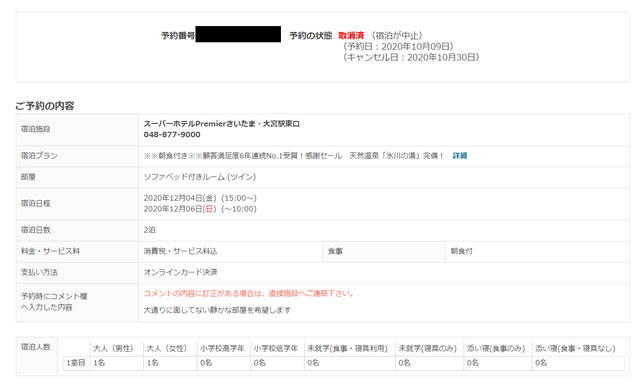Select room type ソファベッド付きルーム (ツイン)
This screenshot has width=640, height=387.
tap(200, 177)
